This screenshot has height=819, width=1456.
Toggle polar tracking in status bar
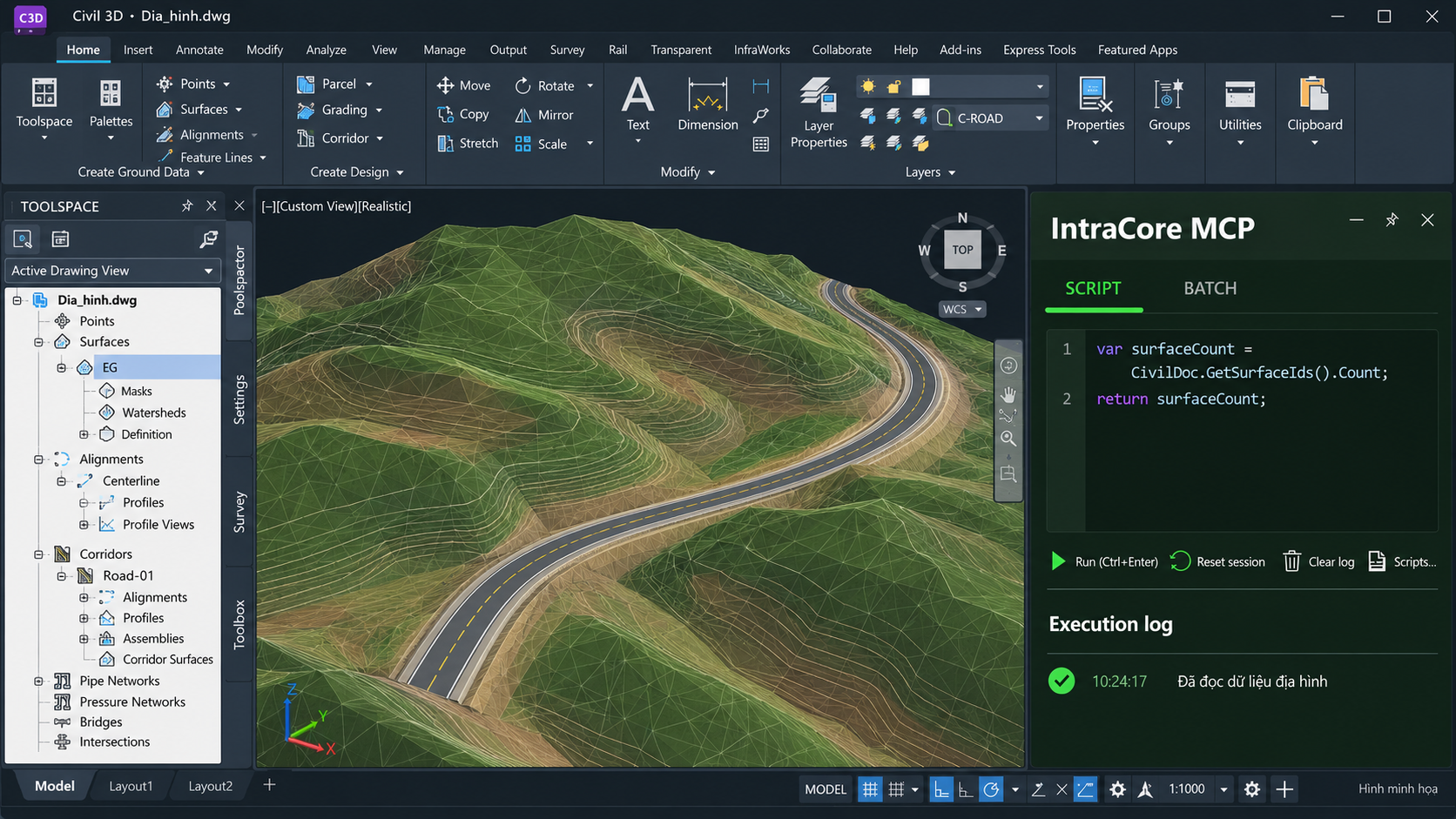pyautogui.click(x=991, y=789)
